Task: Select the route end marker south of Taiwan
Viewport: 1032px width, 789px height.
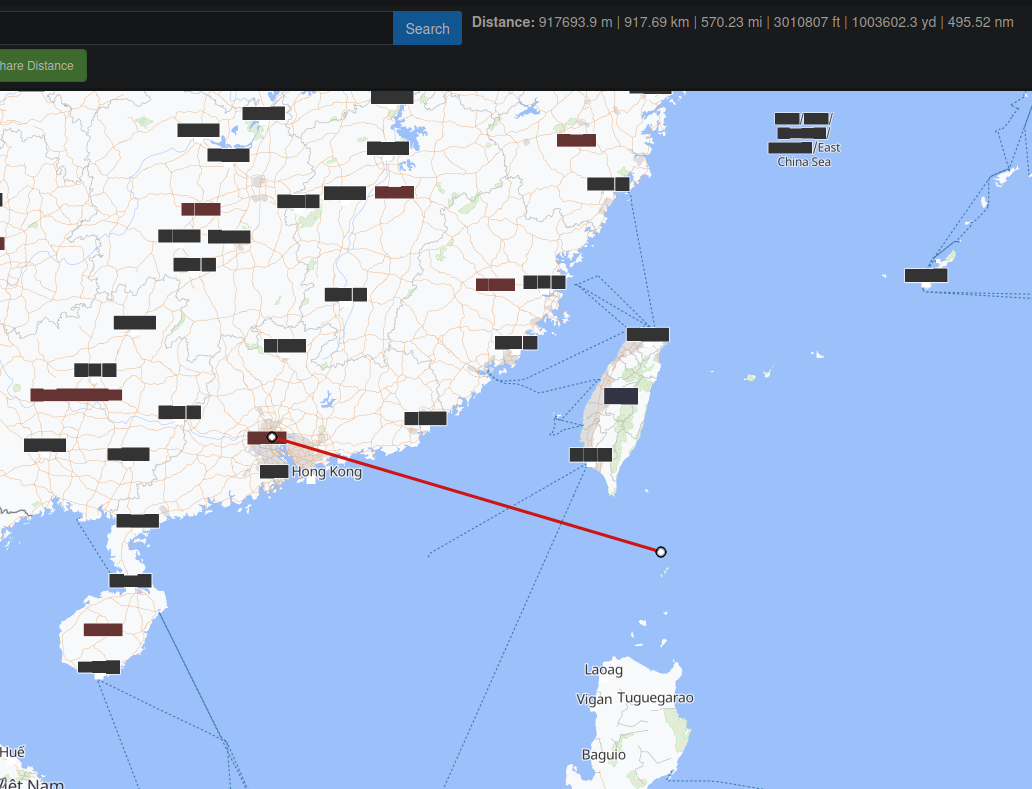Action: click(661, 551)
